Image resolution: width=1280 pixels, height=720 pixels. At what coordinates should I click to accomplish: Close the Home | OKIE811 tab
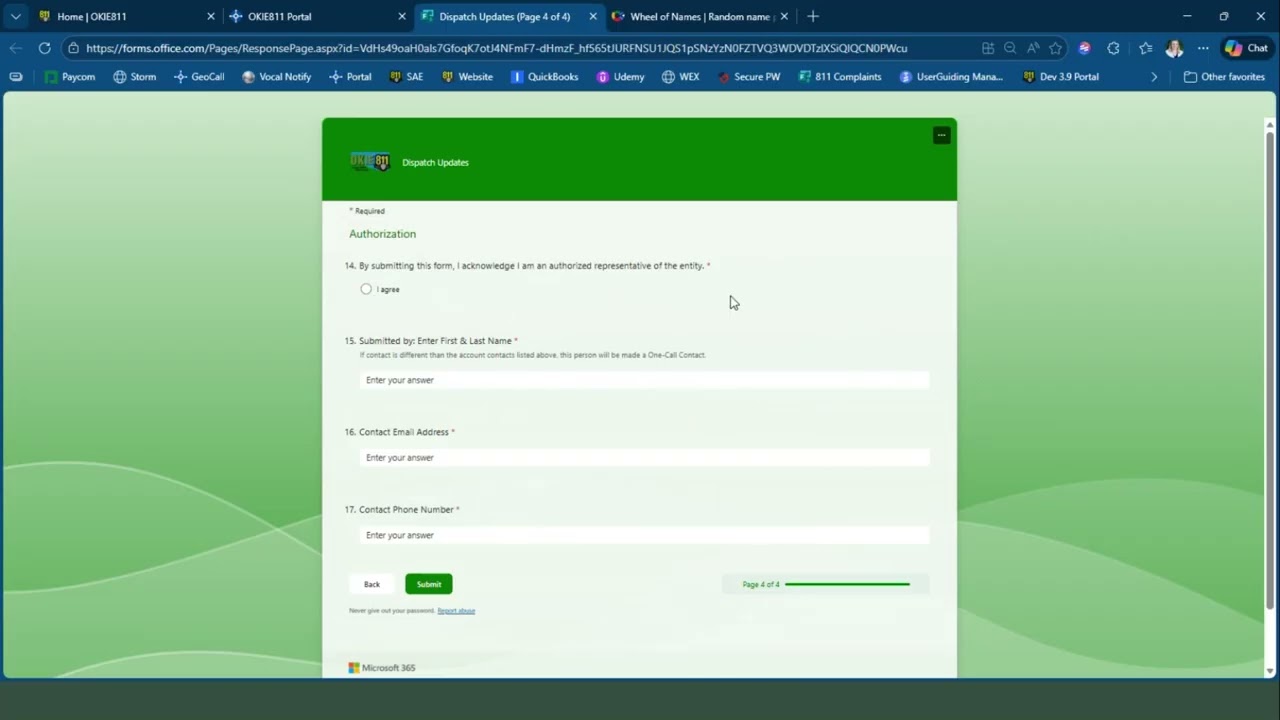click(211, 17)
